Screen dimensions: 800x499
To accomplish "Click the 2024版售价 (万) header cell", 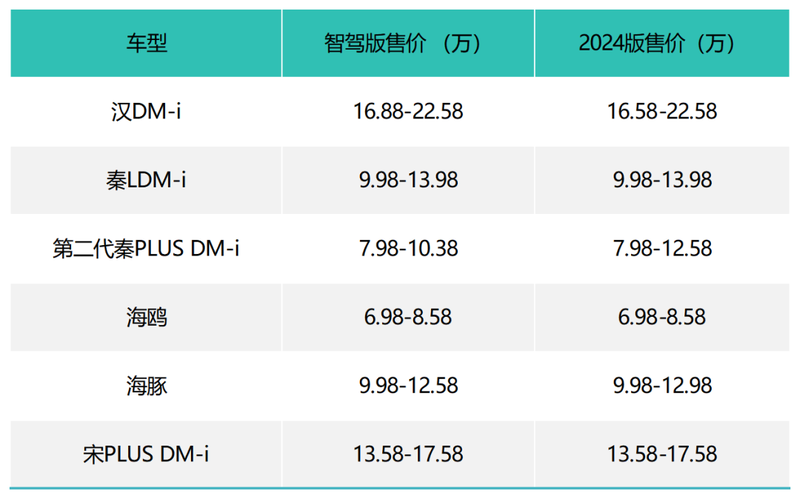I will click(662, 43).
